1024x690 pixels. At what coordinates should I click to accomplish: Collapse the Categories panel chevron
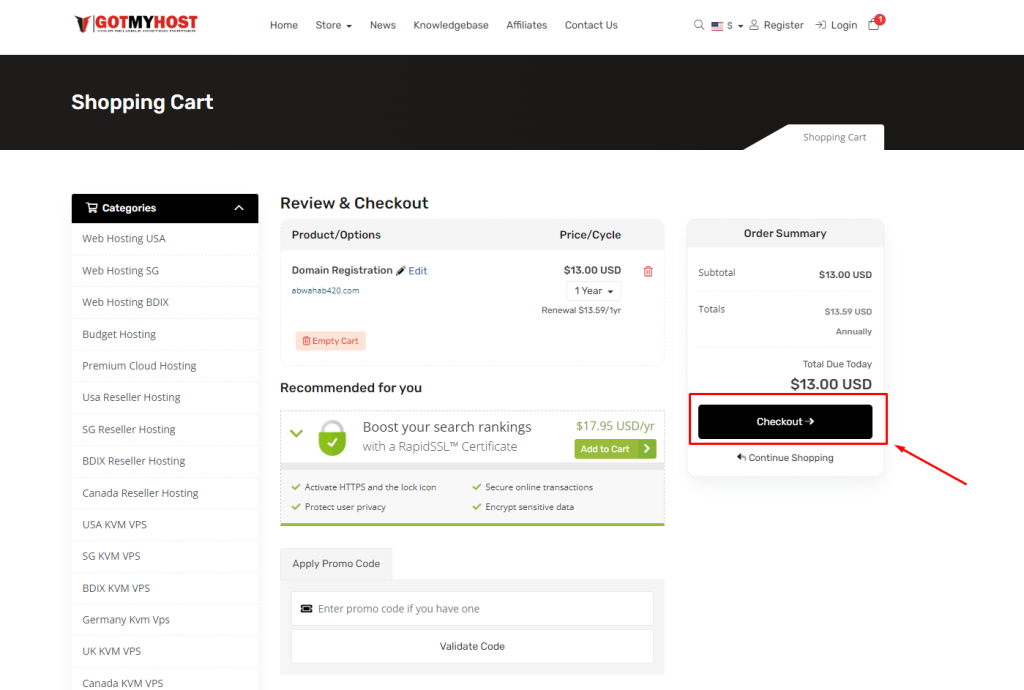239,208
